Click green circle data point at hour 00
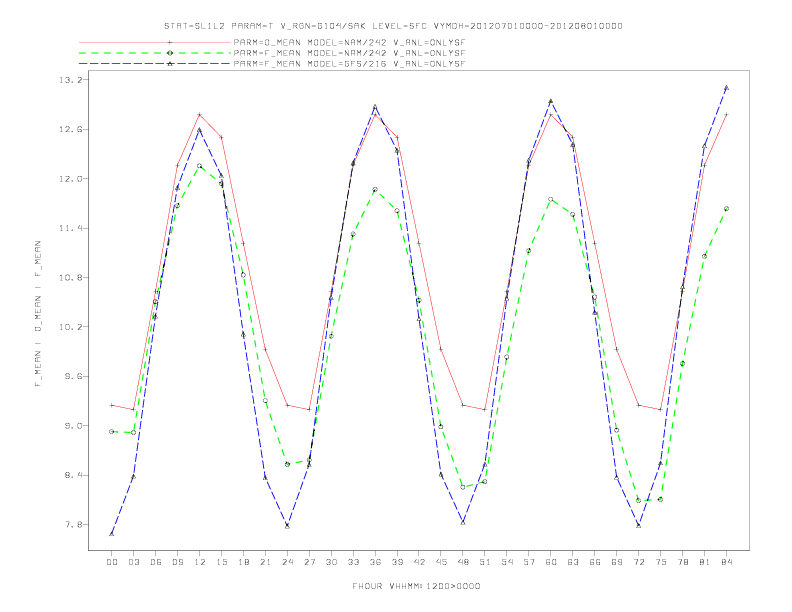 point(112,432)
